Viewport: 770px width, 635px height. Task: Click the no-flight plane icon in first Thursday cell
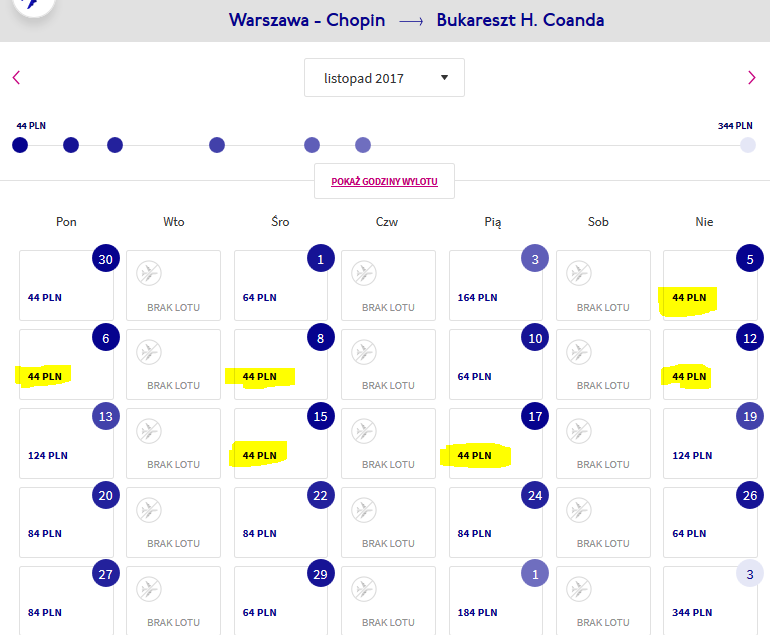tap(364, 273)
